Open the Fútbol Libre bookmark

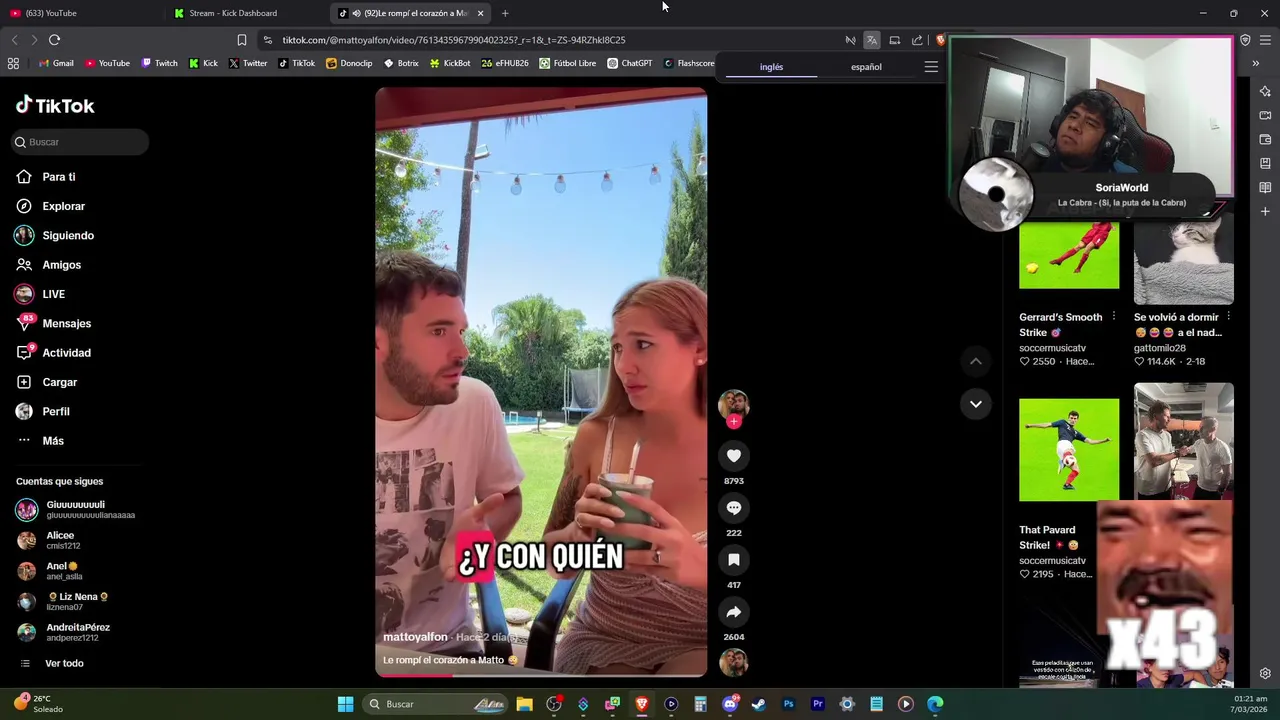point(568,63)
